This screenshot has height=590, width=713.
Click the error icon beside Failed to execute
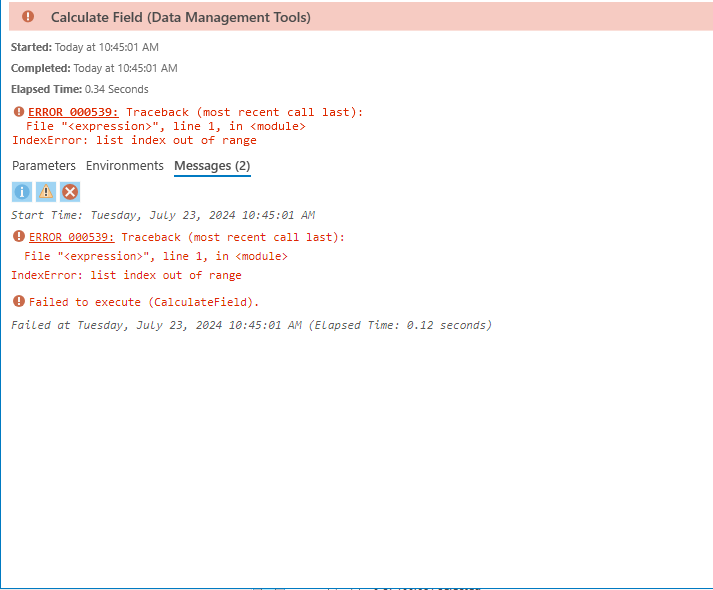(x=19, y=301)
